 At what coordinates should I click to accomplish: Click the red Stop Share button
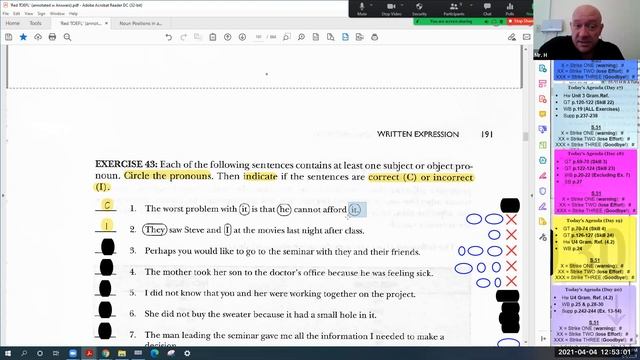[520, 21]
